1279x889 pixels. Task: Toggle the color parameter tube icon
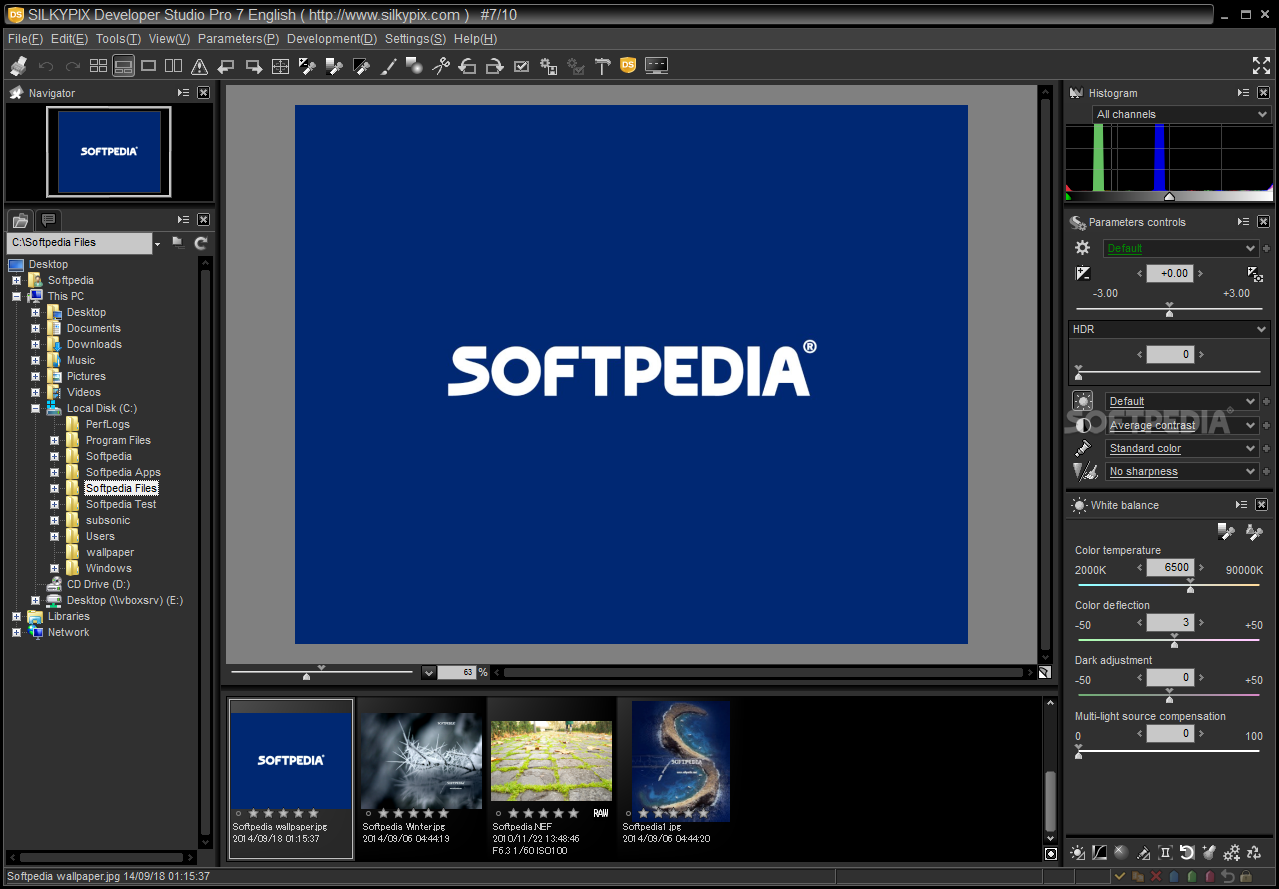(1083, 448)
